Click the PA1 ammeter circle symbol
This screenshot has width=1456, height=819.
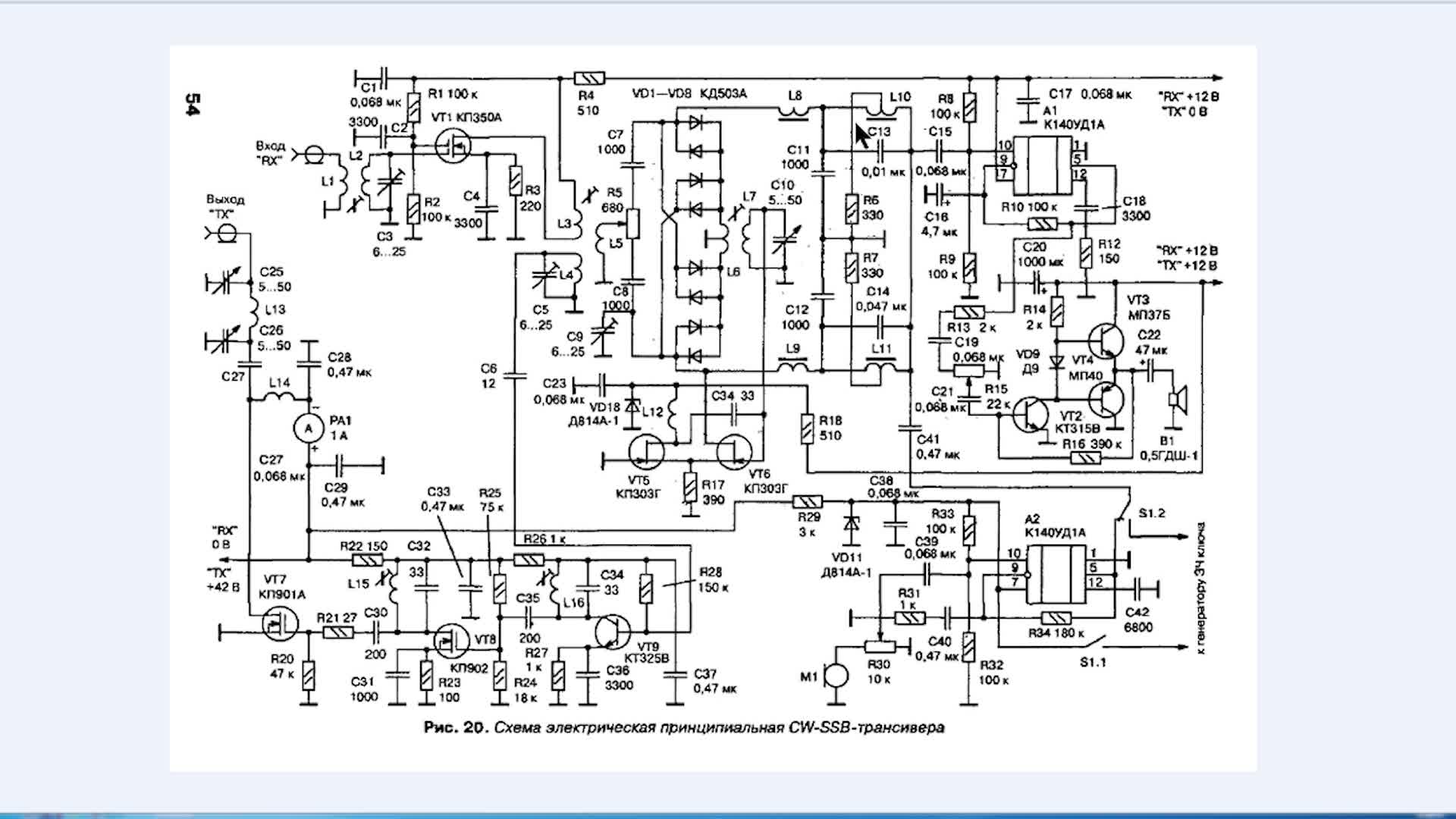point(309,428)
